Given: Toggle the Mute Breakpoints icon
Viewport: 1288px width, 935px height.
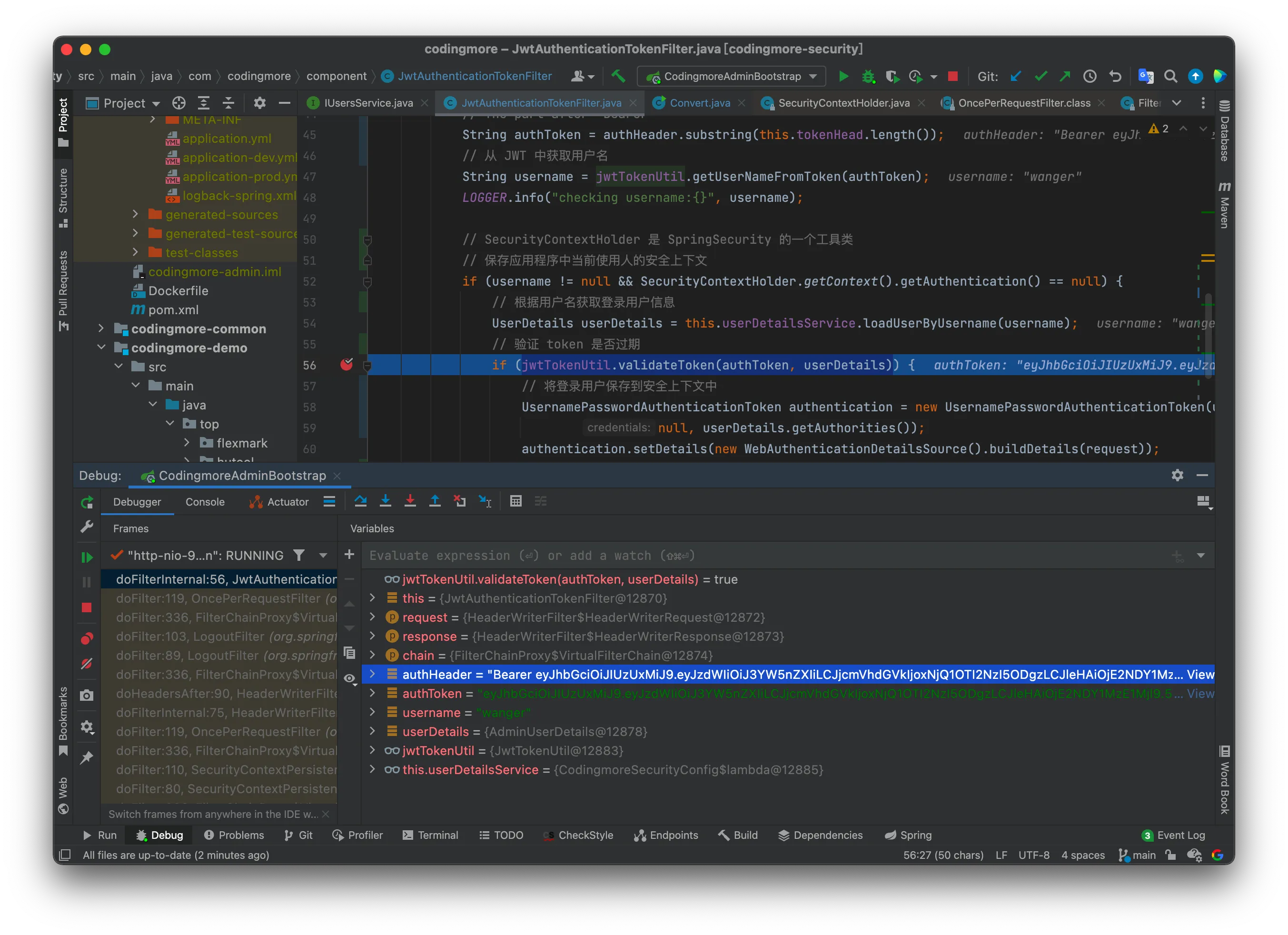Looking at the screenshot, I should [86, 664].
